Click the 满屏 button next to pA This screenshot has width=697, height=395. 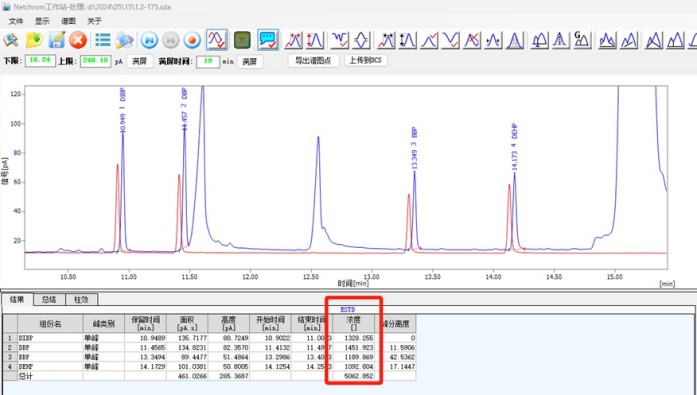click(140, 61)
